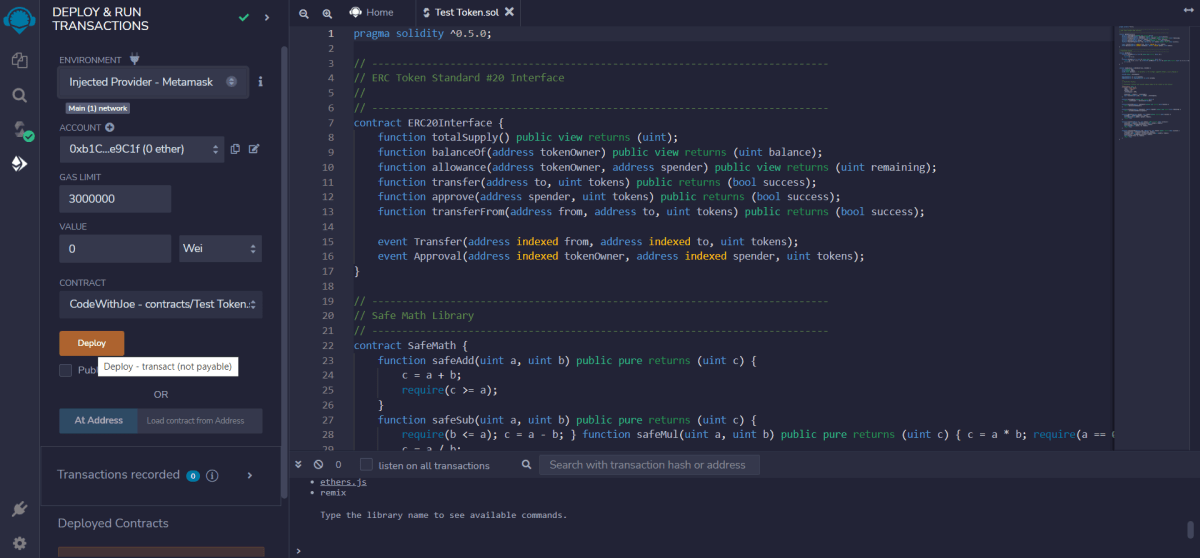
Task: Expand the Transactions recorded section
Action: tap(250, 475)
